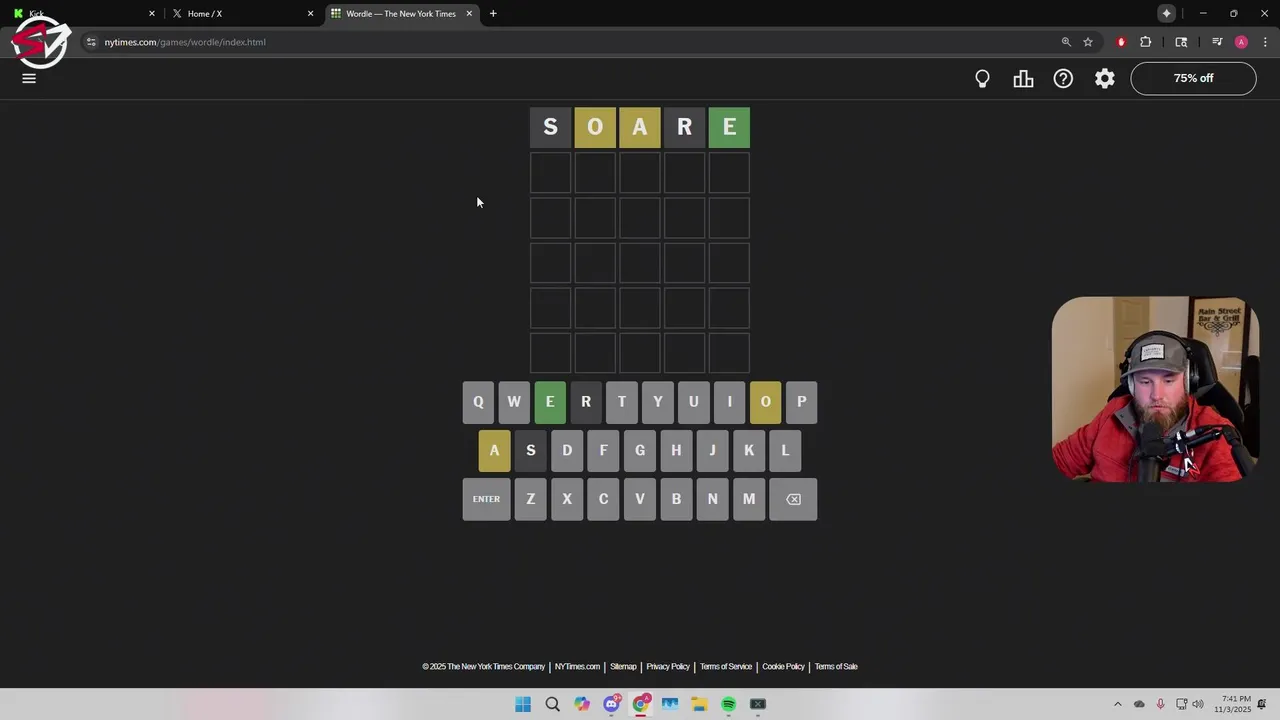Open a new browser tab
Screen dimensions: 1280x720
(x=493, y=14)
